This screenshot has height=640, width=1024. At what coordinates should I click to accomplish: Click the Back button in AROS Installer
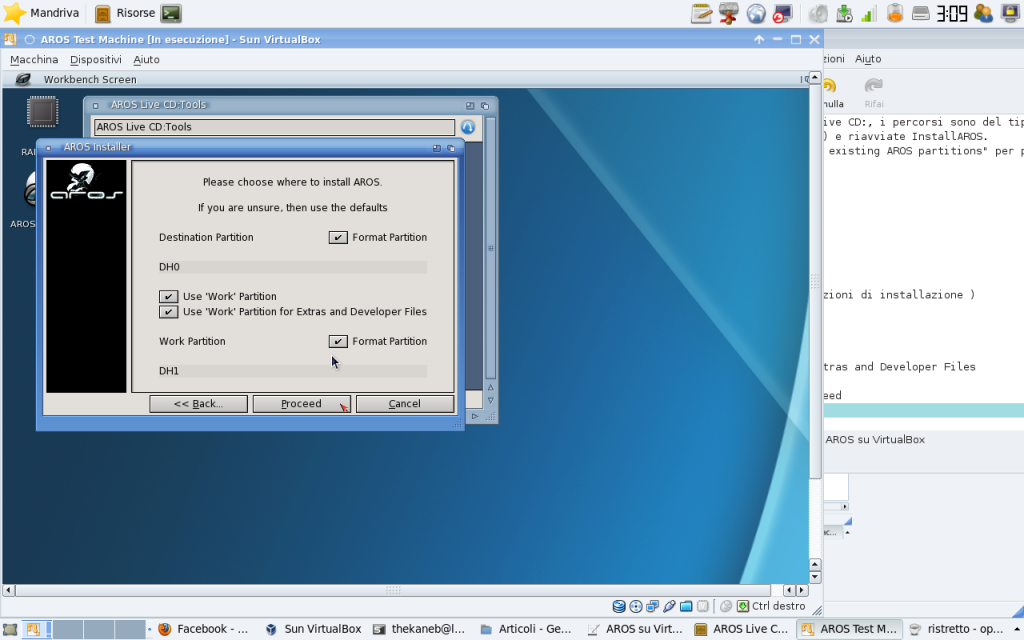[198, 403]
